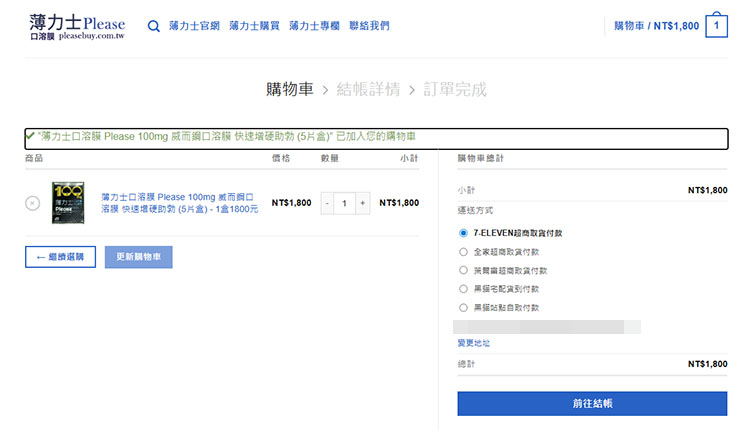Open the cart bag icon showing 1
This screenshot has width=750, height=441.
pyautogui.click(x=716, y=25)
